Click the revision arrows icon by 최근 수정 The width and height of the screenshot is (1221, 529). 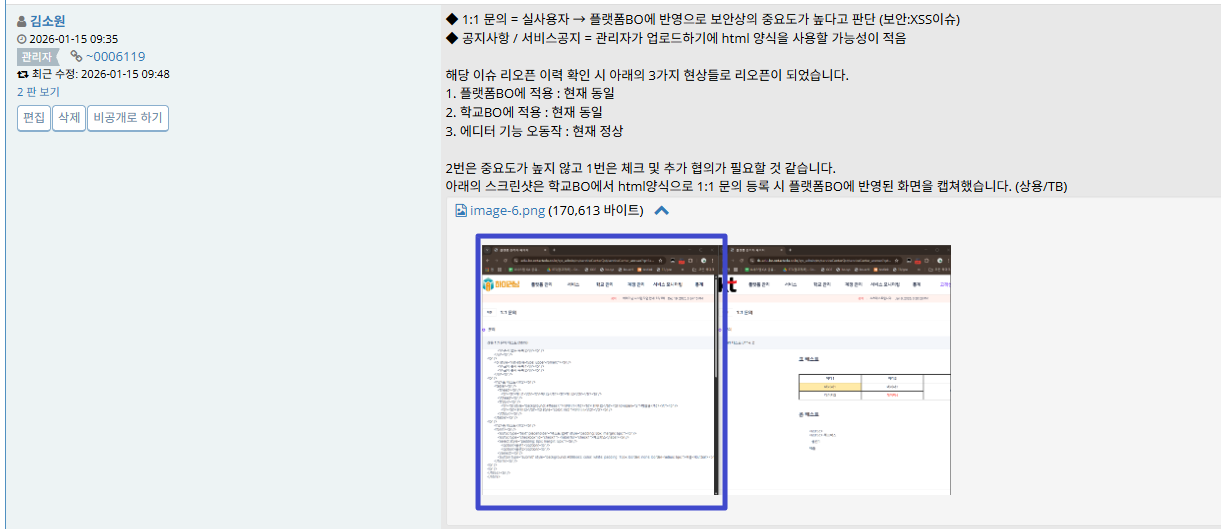click(x=22, y=74)
